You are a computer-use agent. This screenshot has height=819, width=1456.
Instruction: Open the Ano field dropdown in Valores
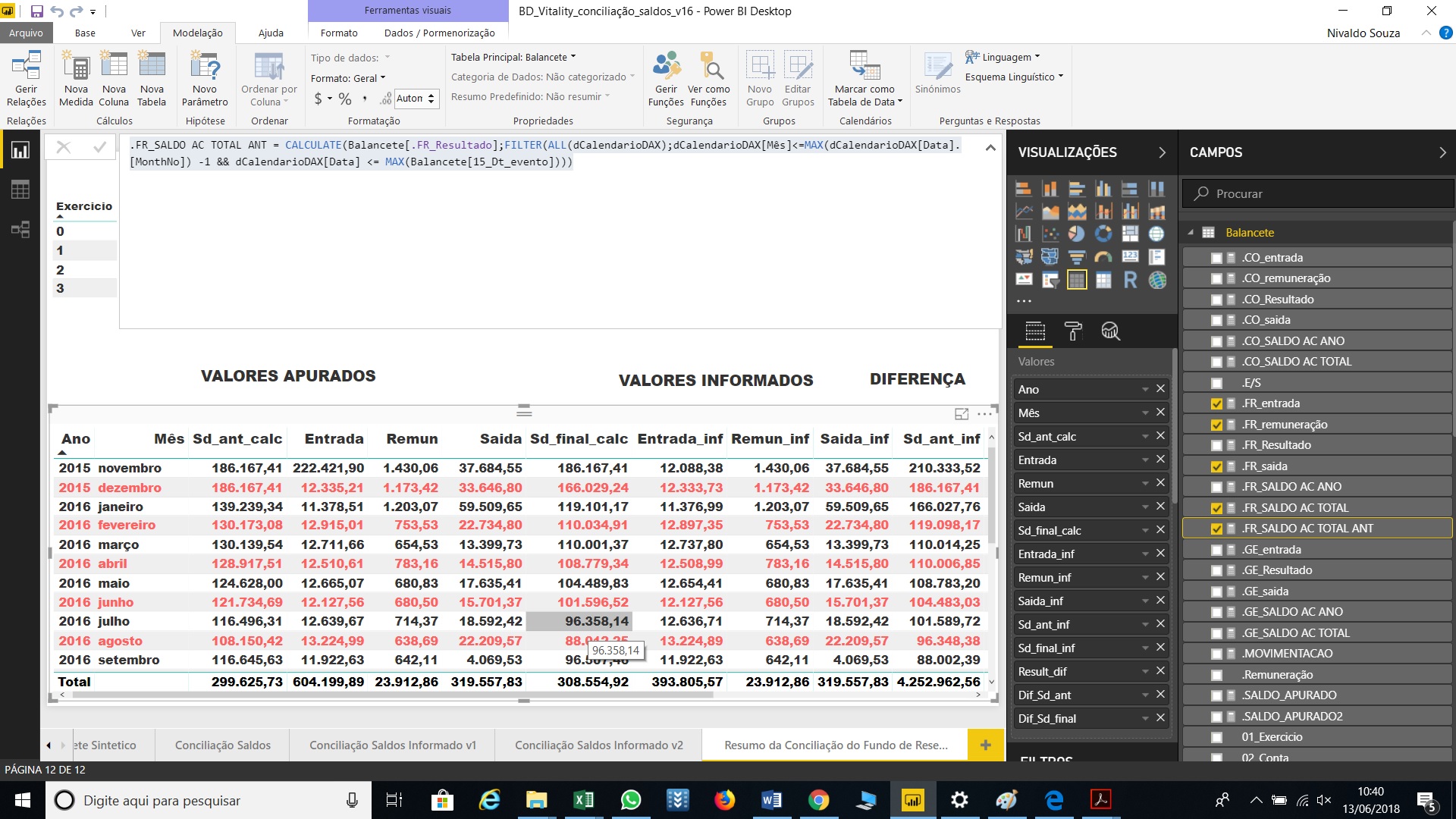[1145, 390]
